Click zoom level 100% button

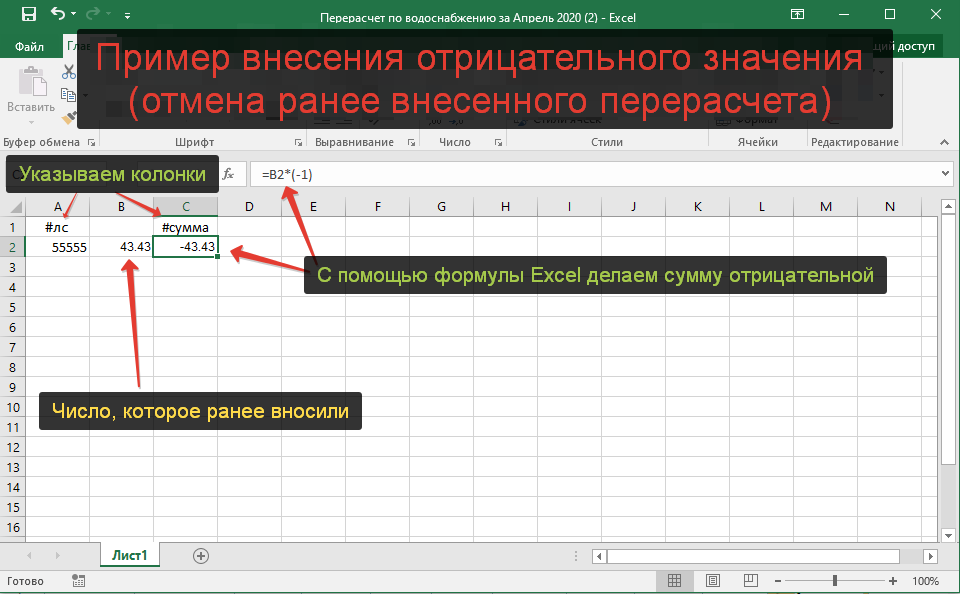[925, 581]
